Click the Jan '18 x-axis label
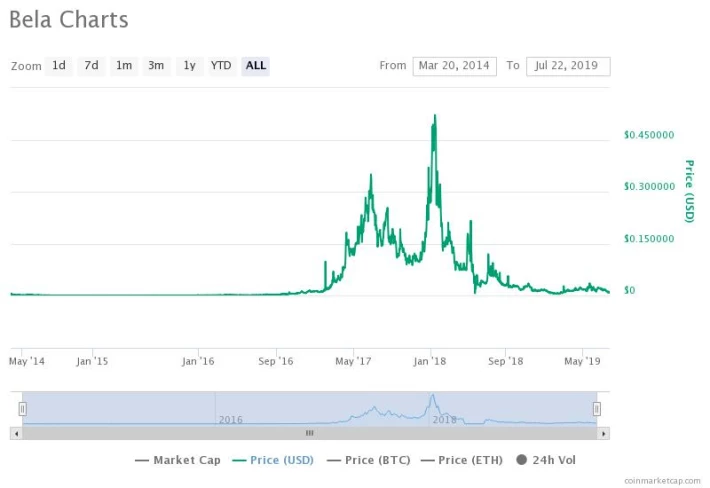Viewport: 710px width, 488px height. (430, 361)
